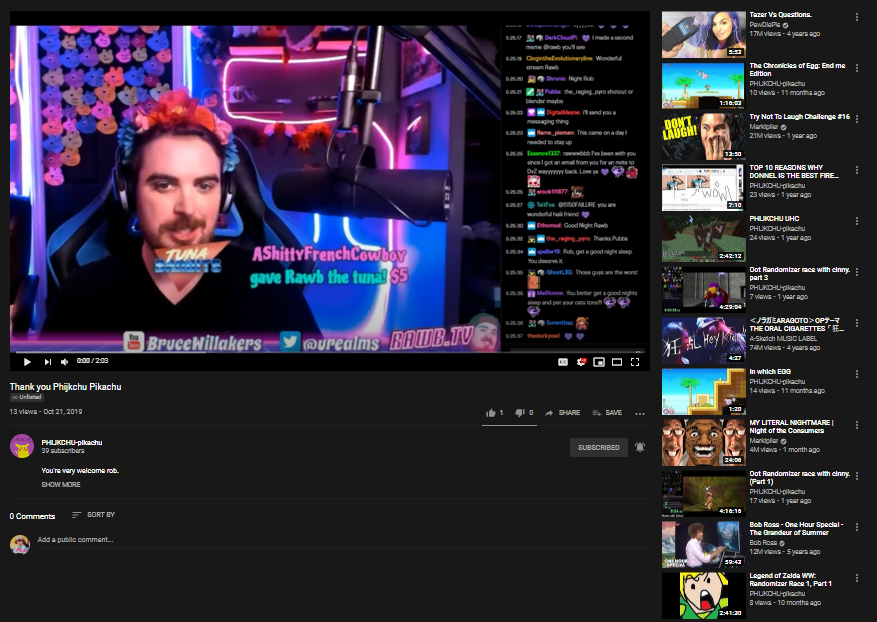Expand description with SHOW MORE
Viewport: 877px width, 622px height.
61,484
